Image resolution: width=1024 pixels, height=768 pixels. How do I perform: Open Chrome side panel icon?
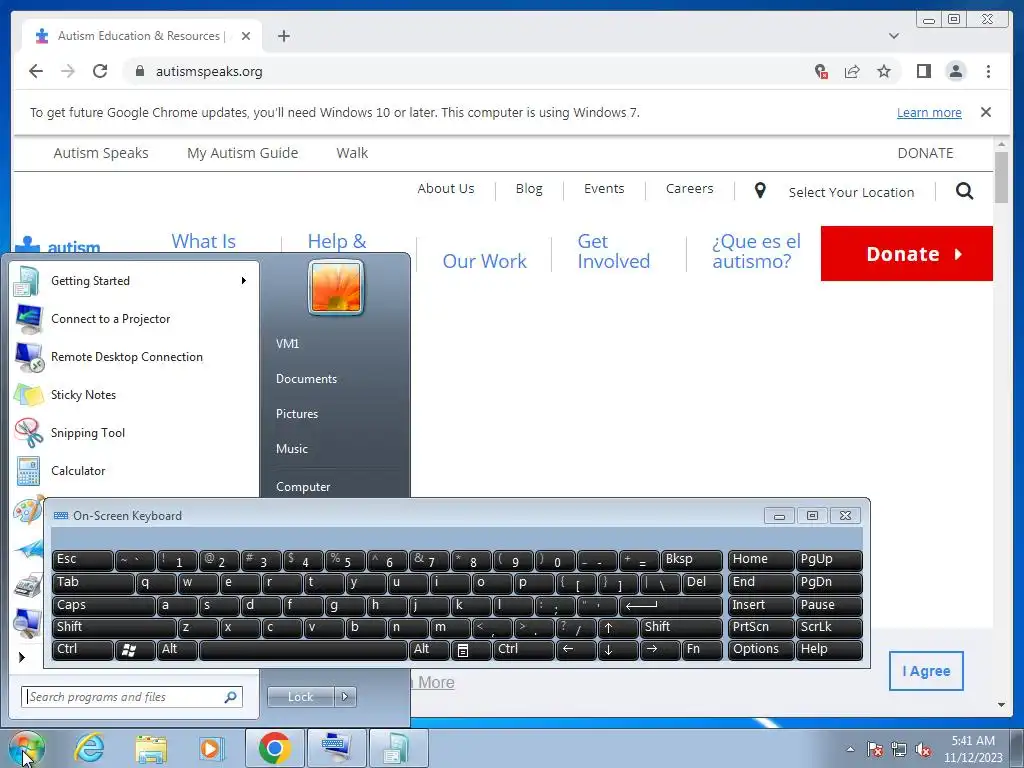coord(923,71)
